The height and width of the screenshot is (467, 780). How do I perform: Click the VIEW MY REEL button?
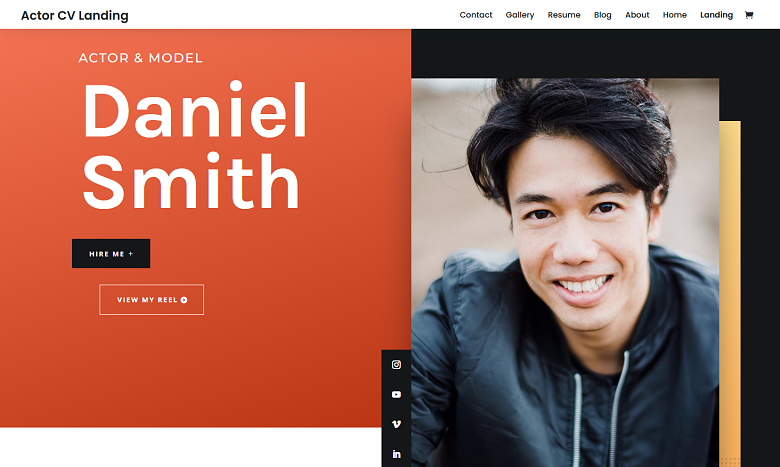(x=151, y=299)
